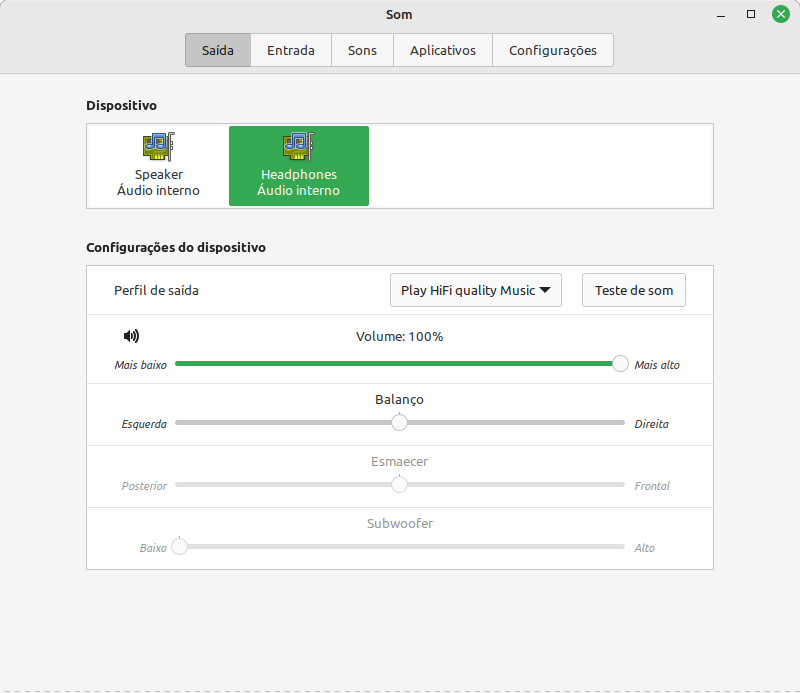
Task: Maximize the Som window
Action: pos(751,14)
